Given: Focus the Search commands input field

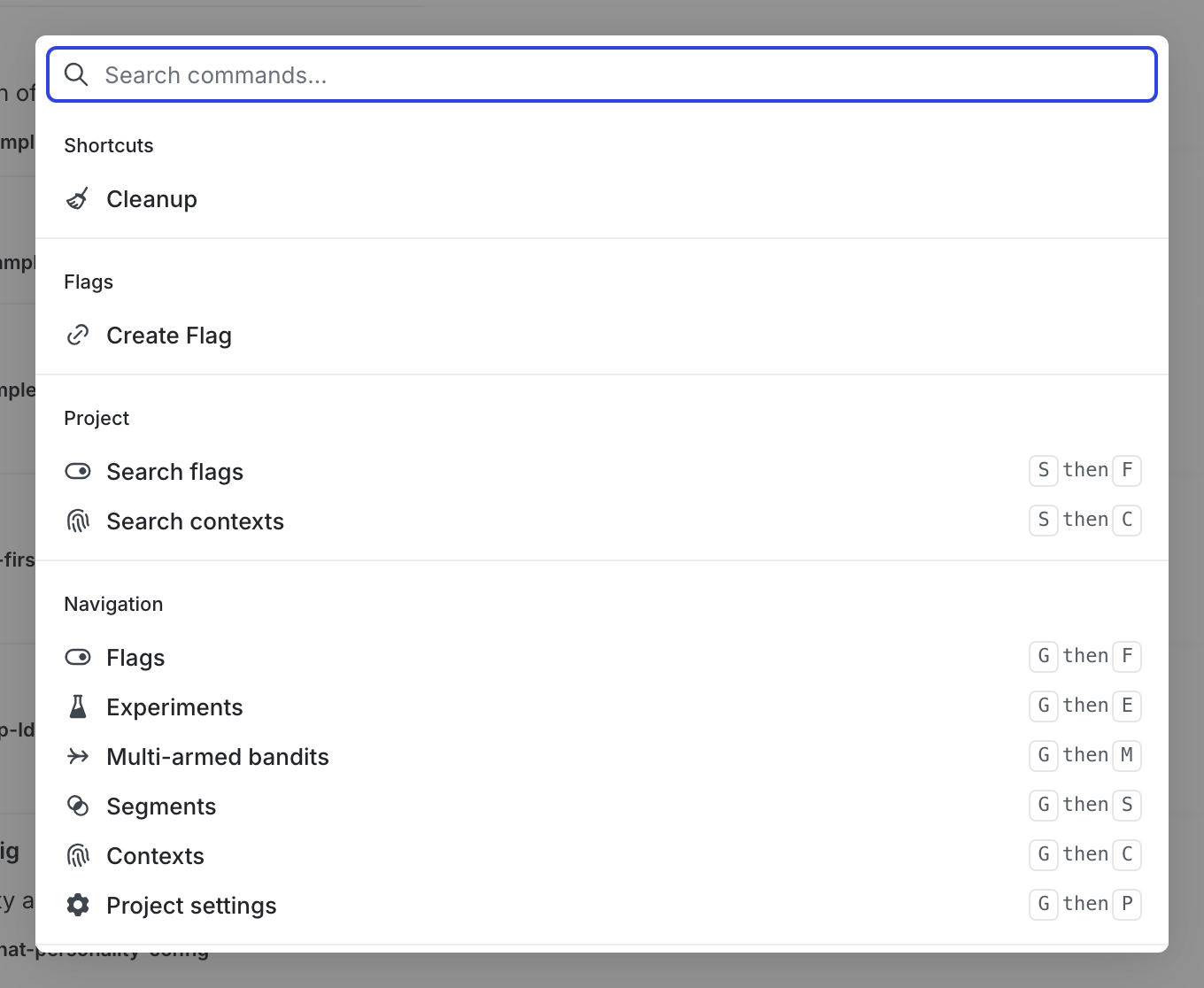Looking at the screenshot, I should tap(620, 75).
